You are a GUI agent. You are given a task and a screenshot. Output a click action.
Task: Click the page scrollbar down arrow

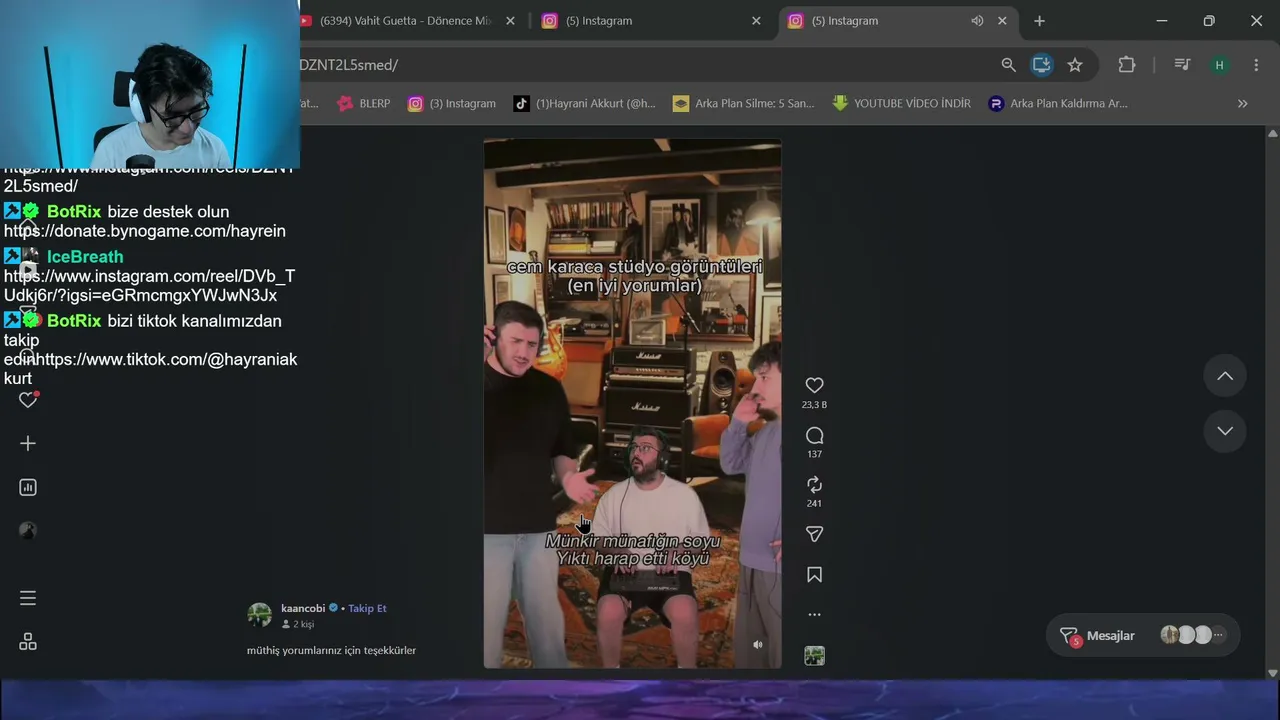(1272, 673)
